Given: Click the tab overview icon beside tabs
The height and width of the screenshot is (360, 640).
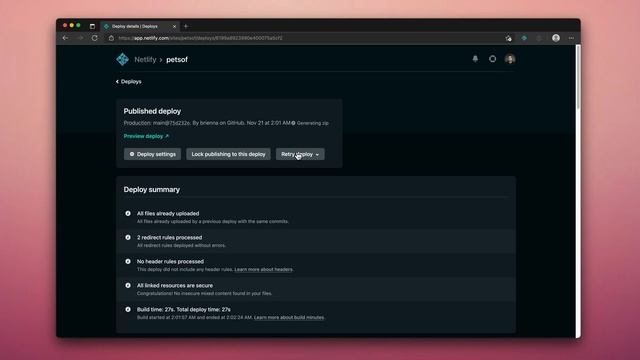Looking at the screenshot, I should [x=92, y=27].
